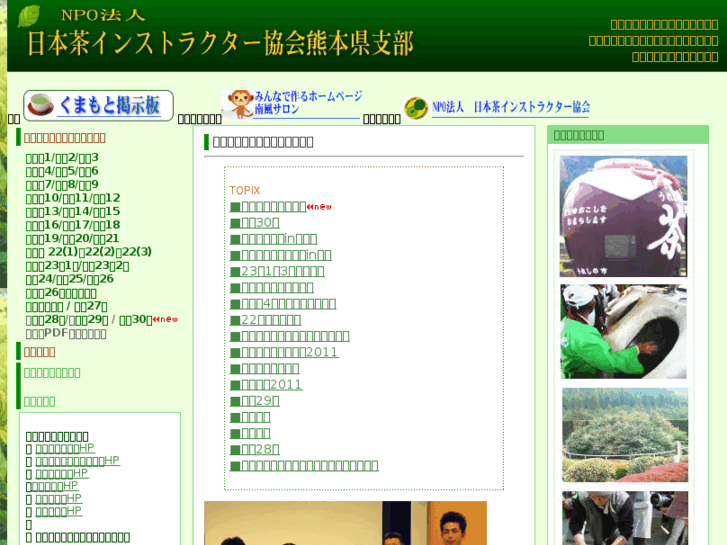This screenshot has width=727, height=545.
Task: Click the green leaf logo in header
Action: [x=29, y=16]
